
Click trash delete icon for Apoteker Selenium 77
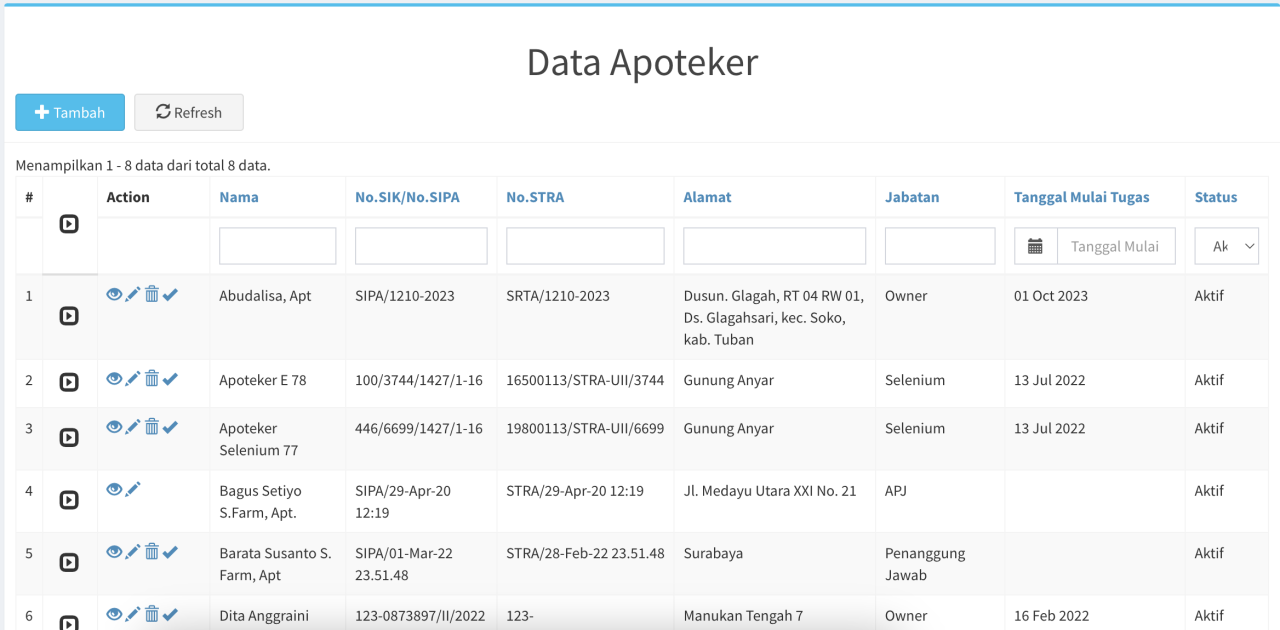(x=152, y=426)
